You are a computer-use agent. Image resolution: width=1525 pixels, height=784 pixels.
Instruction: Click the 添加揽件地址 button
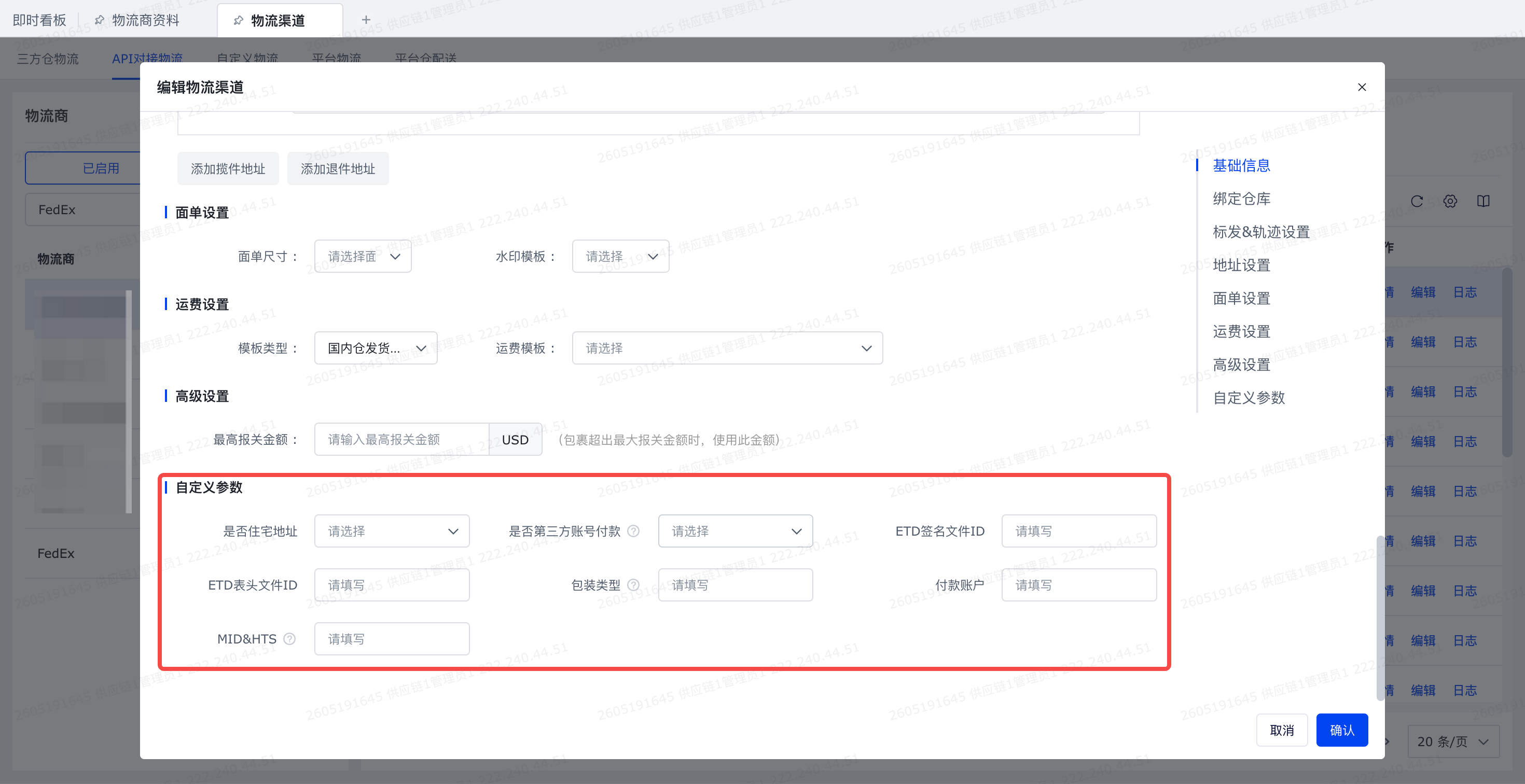tap(228, 169)
